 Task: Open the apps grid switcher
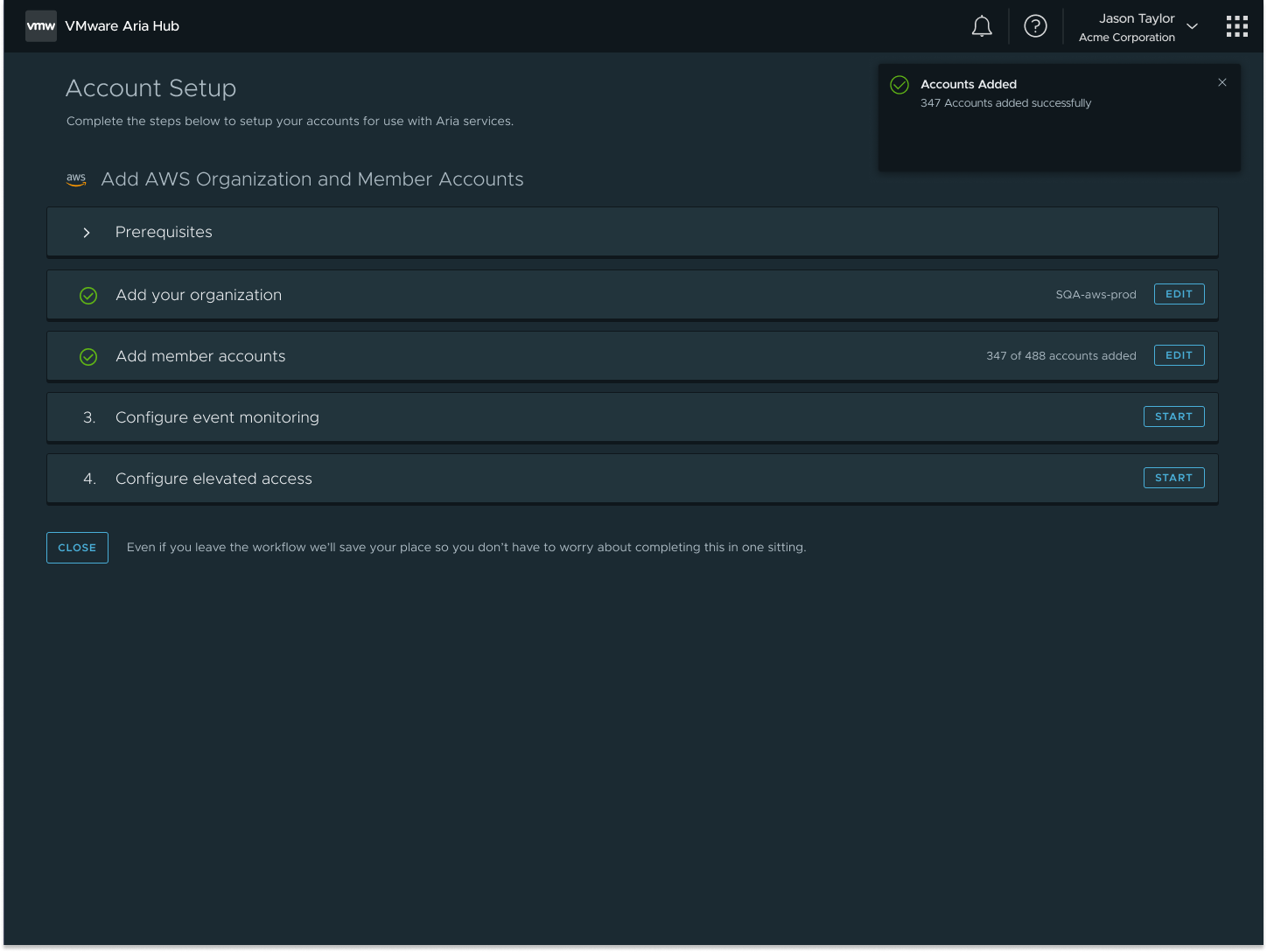click(x=1237, y=26)
